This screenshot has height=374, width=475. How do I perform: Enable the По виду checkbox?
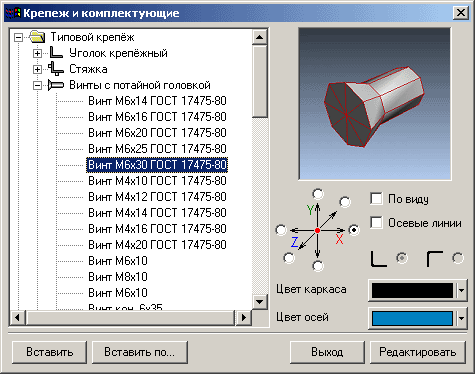coord(376,198)
